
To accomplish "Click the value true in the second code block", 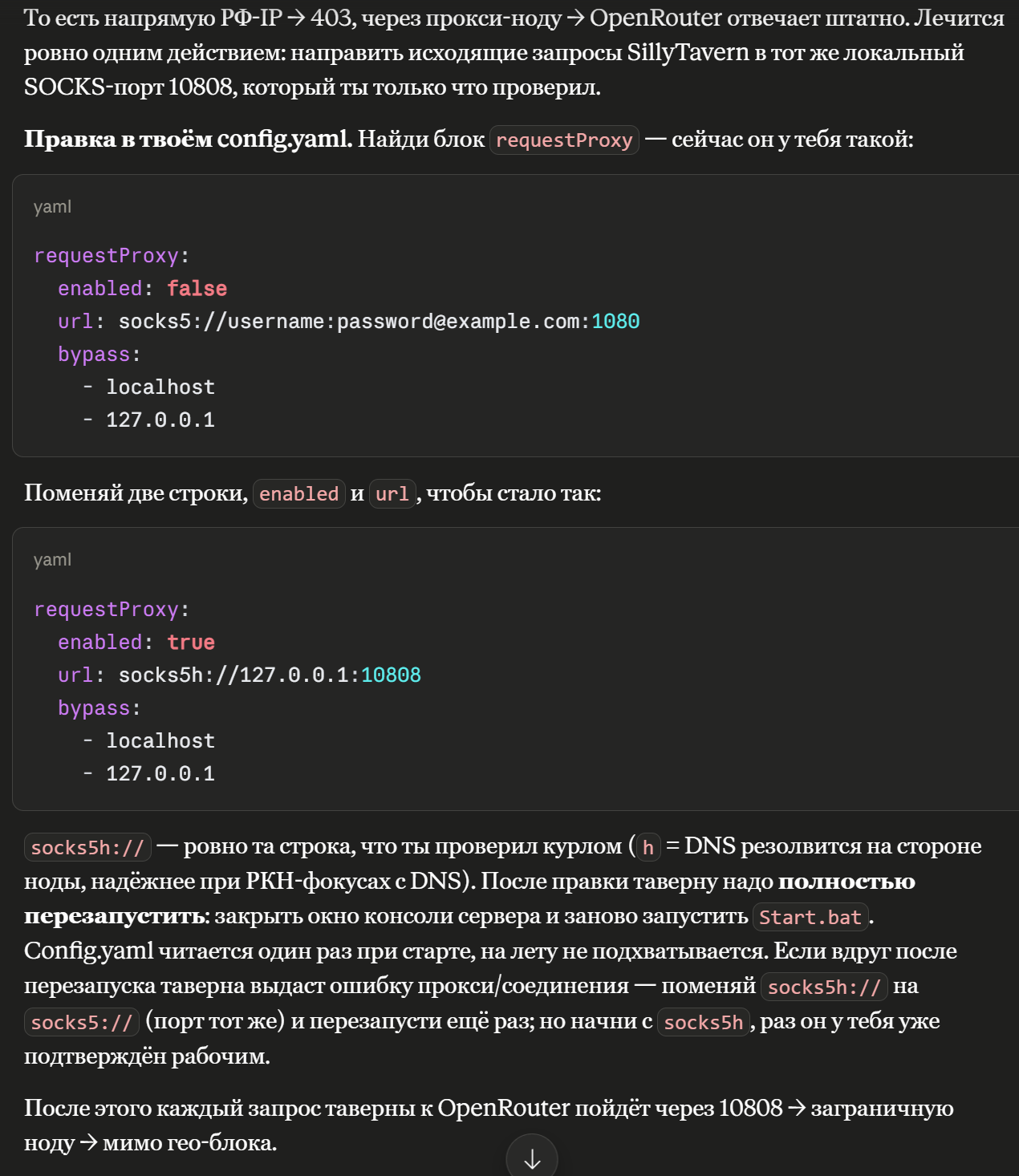I will 191,643.
